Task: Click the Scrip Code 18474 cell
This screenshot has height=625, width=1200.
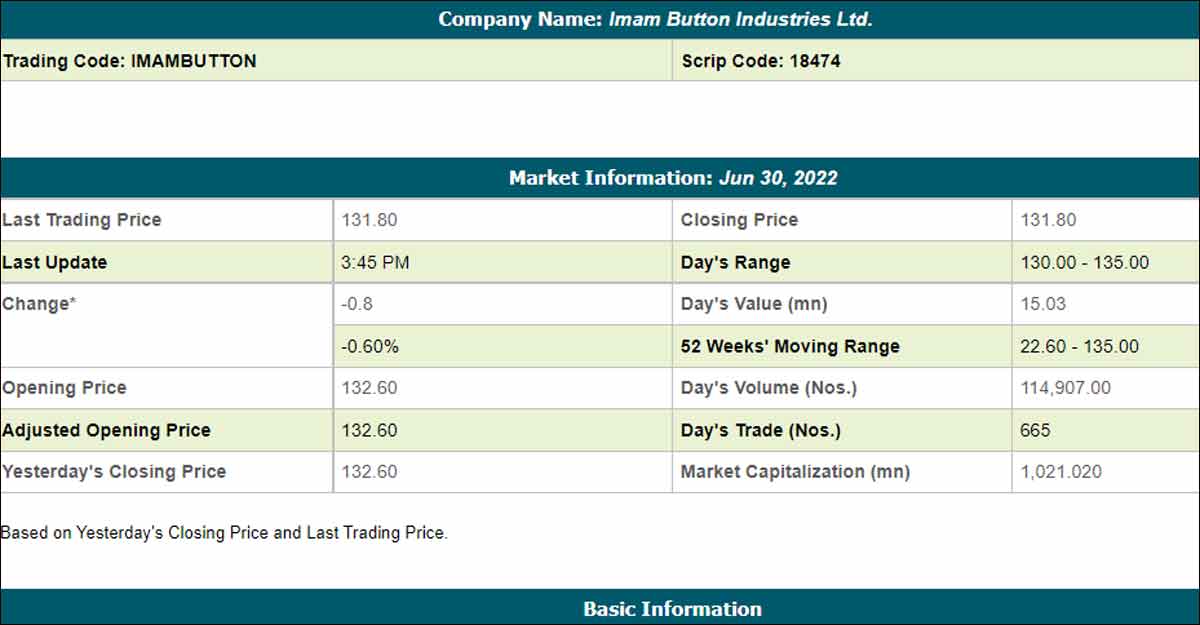Action: pos(760,61)
